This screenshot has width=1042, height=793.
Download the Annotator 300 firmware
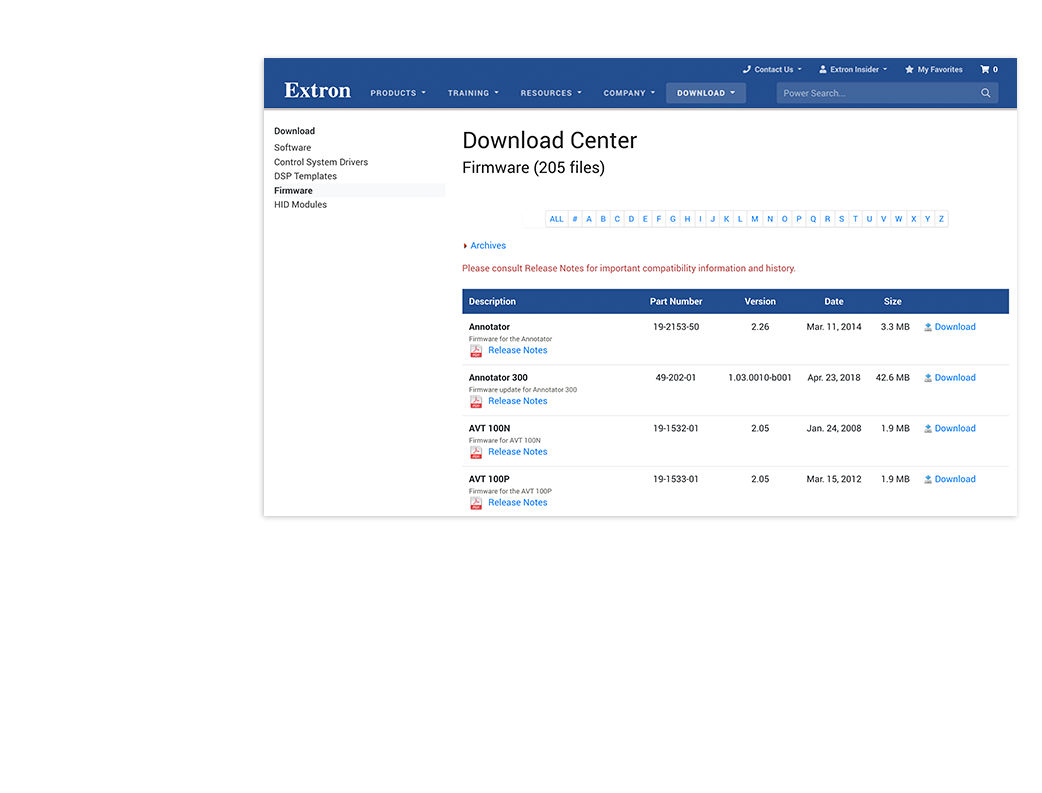(x=955, y=378)
